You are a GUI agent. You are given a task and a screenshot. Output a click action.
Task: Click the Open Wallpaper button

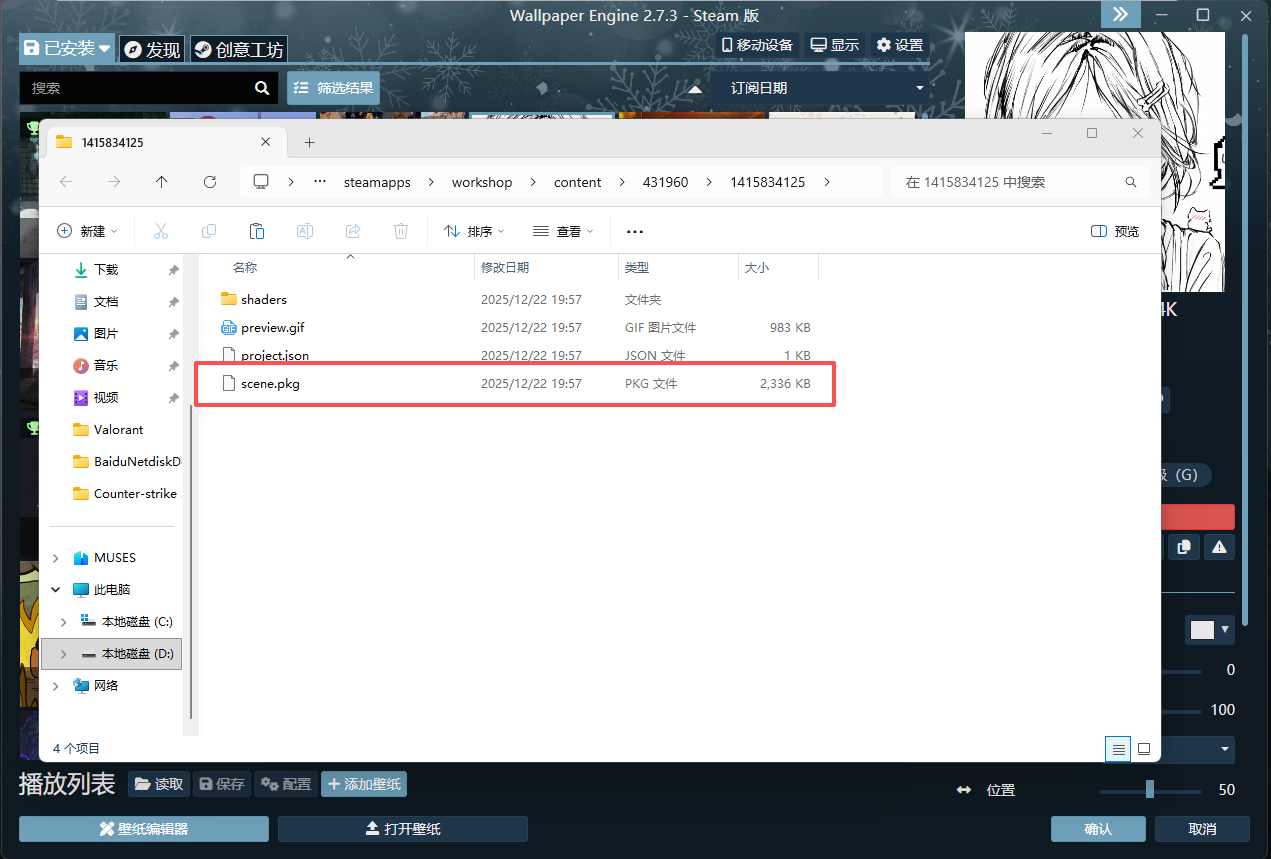point(403,829)
